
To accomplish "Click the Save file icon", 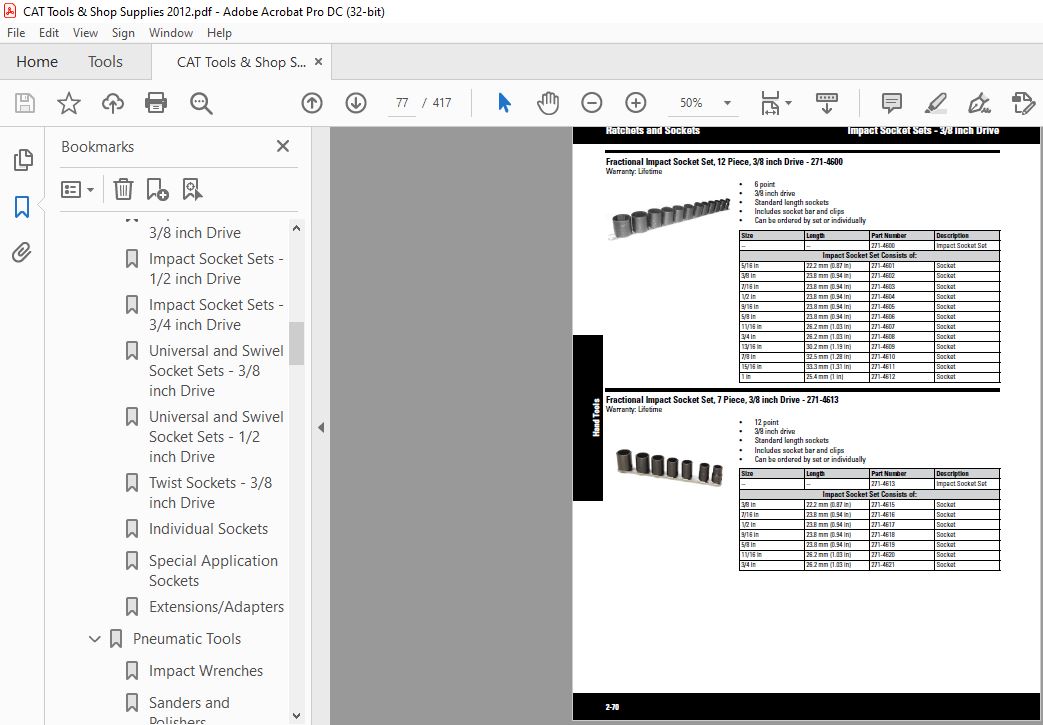I will point(25,103).
